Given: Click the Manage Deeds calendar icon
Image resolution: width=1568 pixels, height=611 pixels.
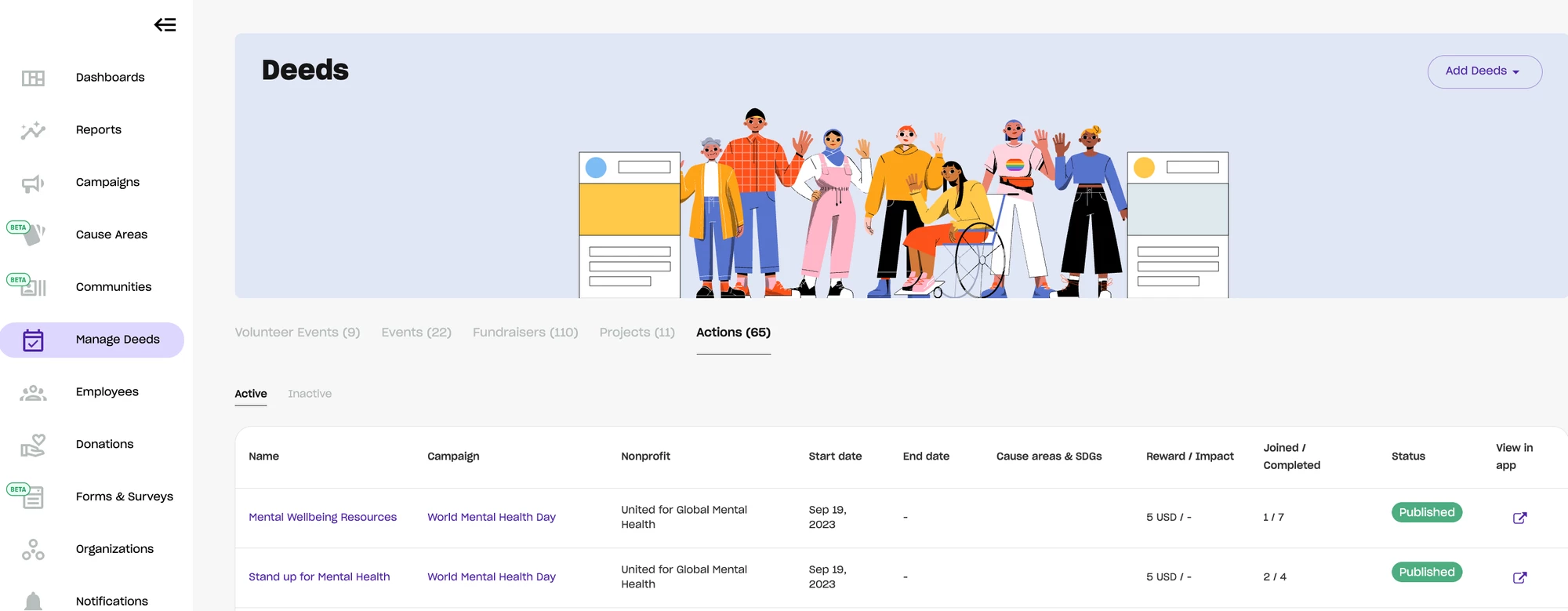Looking at the screenshot, I should [33, 340].
